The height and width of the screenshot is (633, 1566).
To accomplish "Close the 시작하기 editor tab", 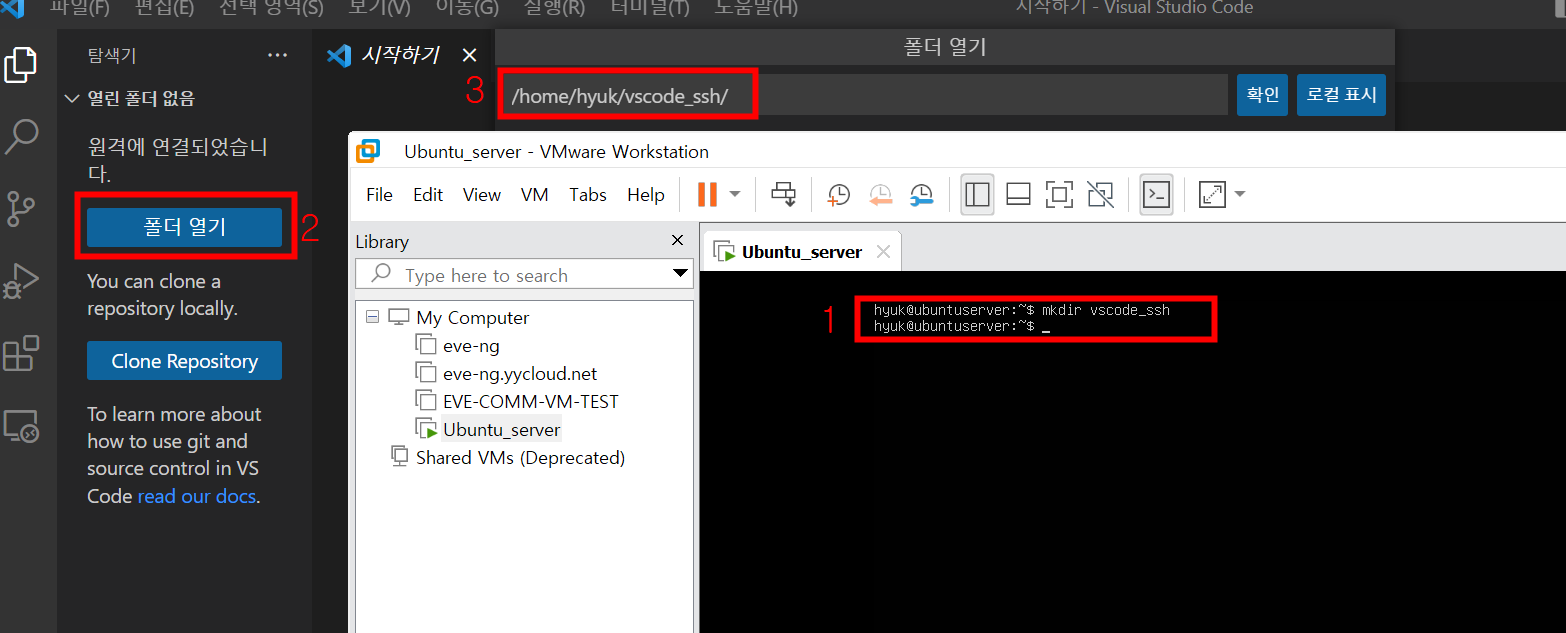I will click(469, 55).
